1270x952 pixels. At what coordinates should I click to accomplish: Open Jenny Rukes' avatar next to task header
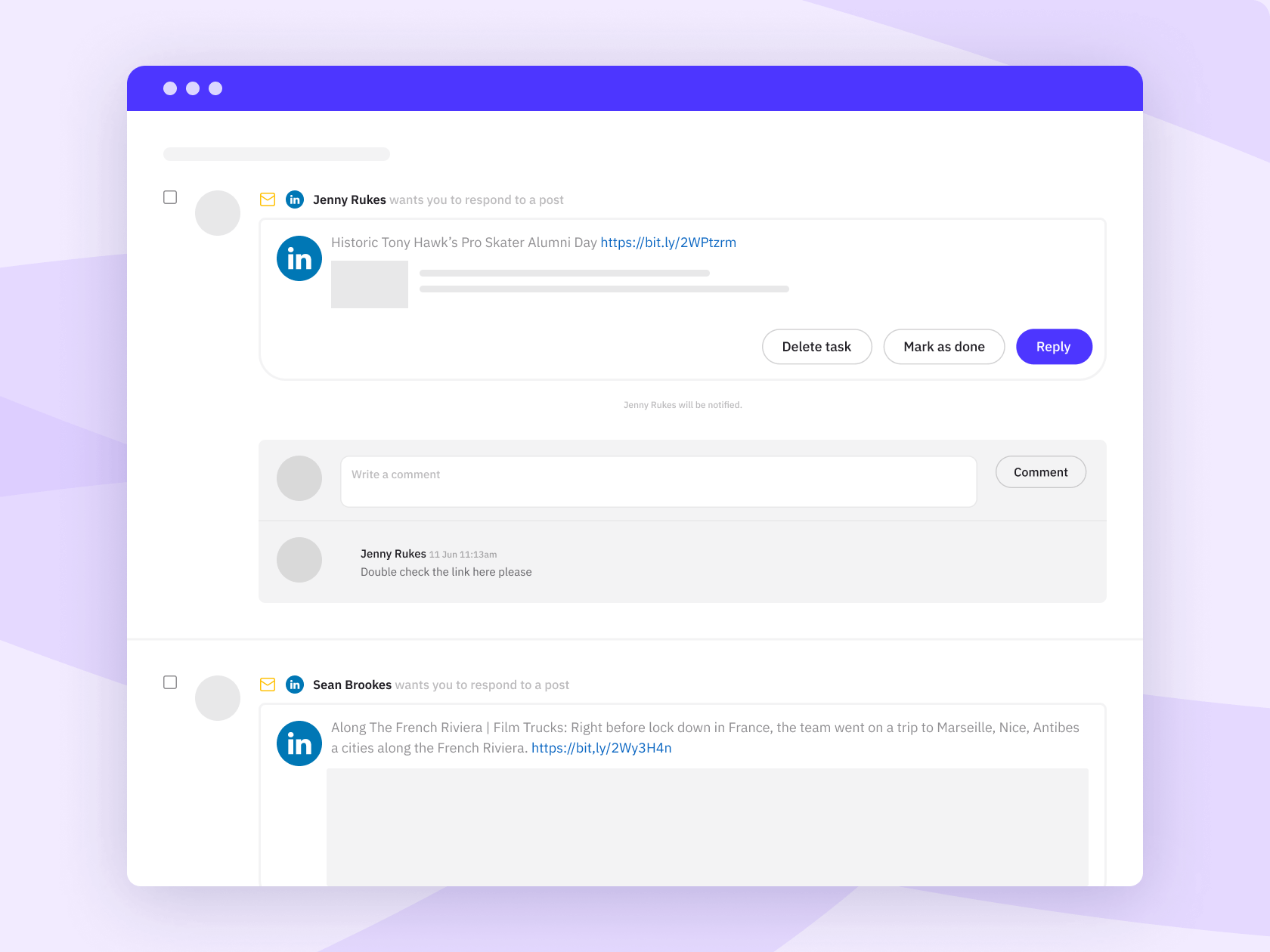[218, 213]
